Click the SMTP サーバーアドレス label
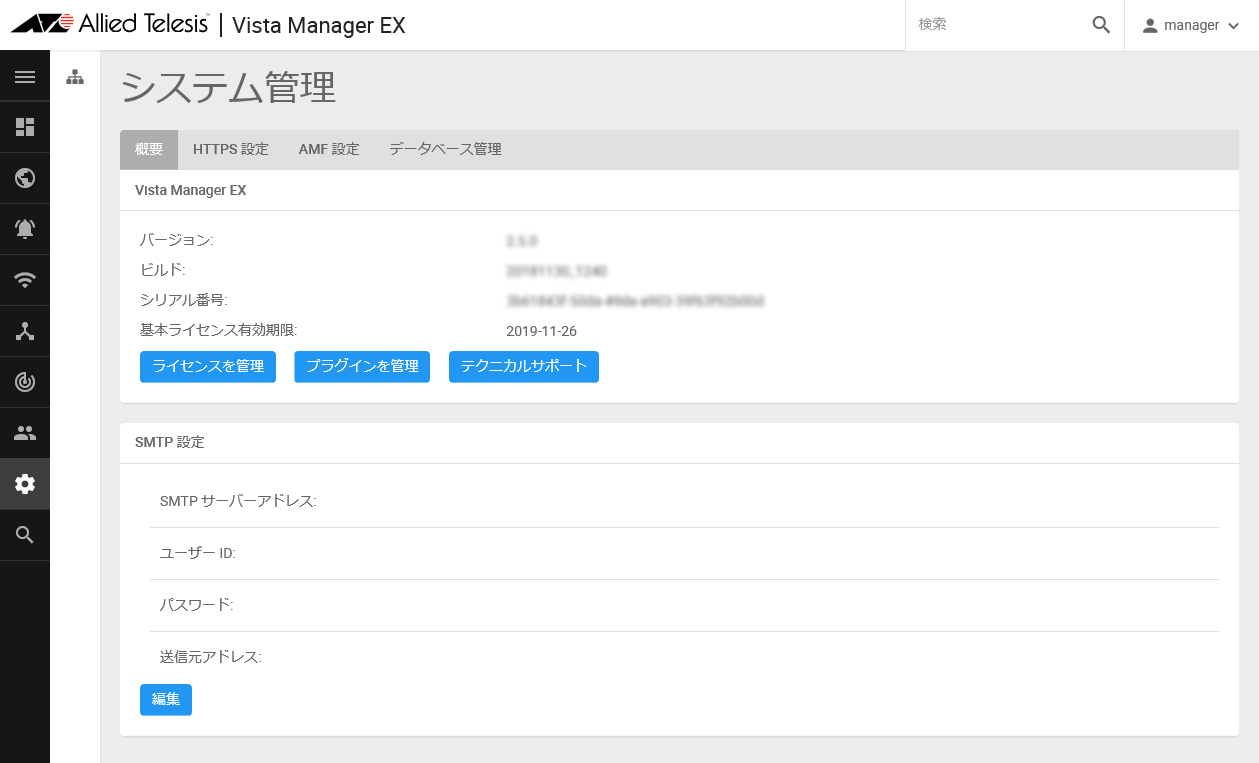This screenshot has width=1259, height=763. coord(238,501)
